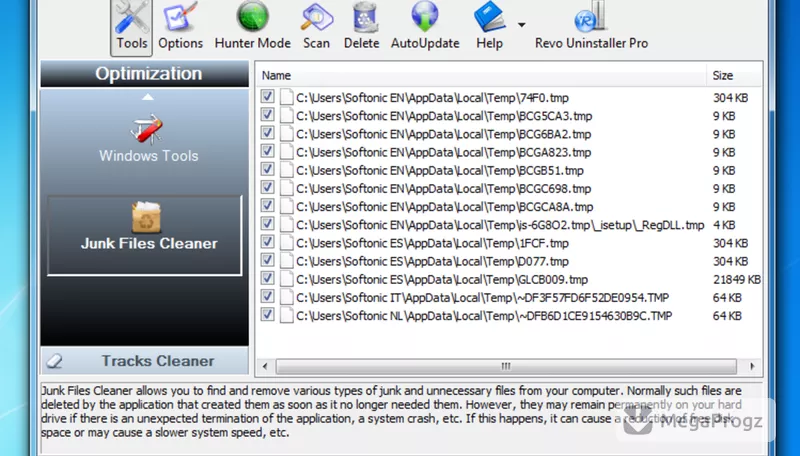
Task: Click the file icon for BCGA823.tmp
Action: click(x=287, y=151)
